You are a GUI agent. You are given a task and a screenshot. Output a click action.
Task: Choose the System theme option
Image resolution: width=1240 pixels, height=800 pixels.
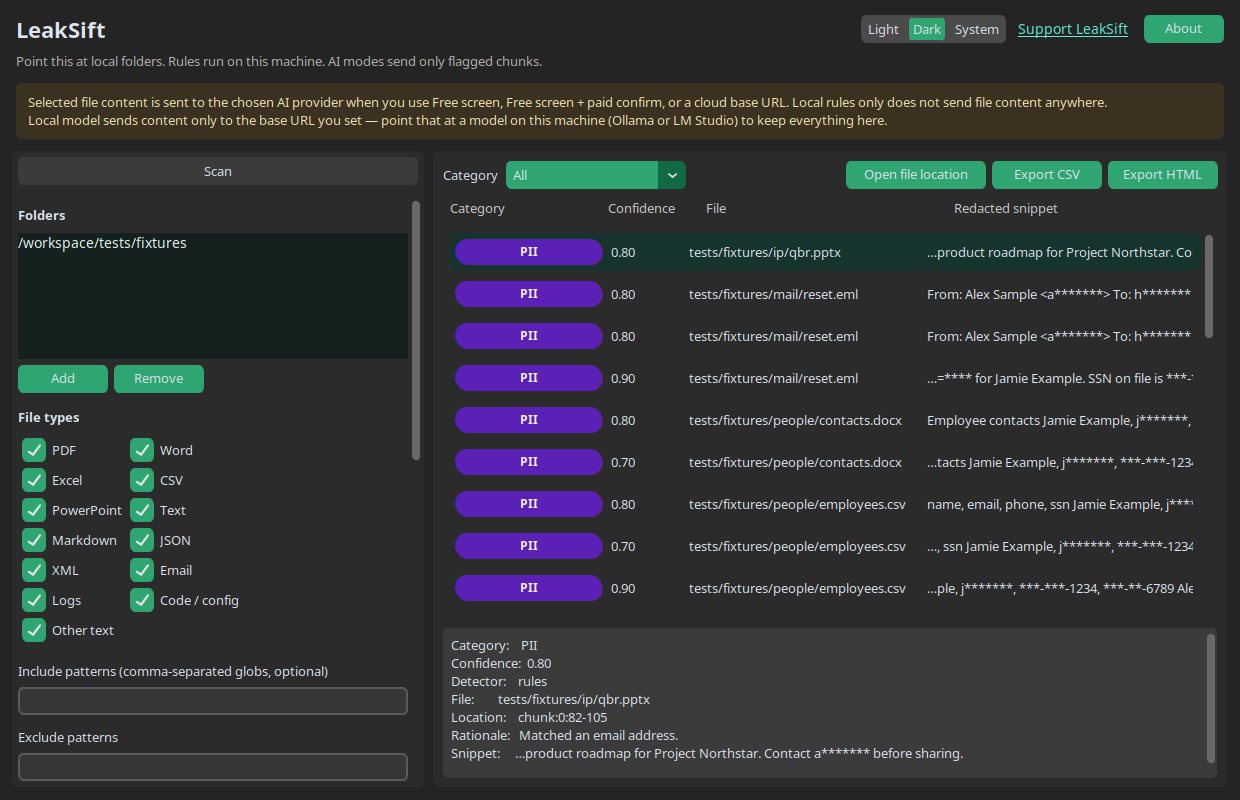tap(976, 29)
